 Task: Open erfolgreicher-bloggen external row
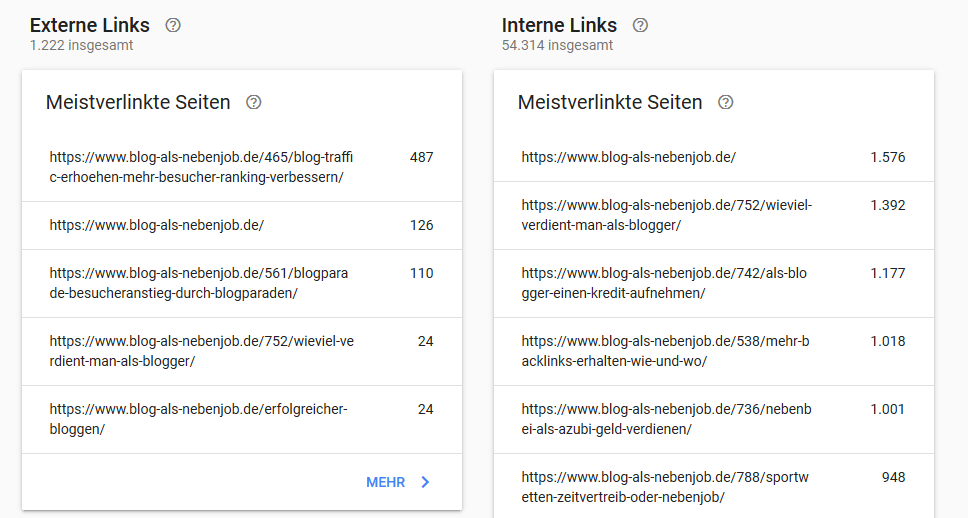(x=242, y=419)
